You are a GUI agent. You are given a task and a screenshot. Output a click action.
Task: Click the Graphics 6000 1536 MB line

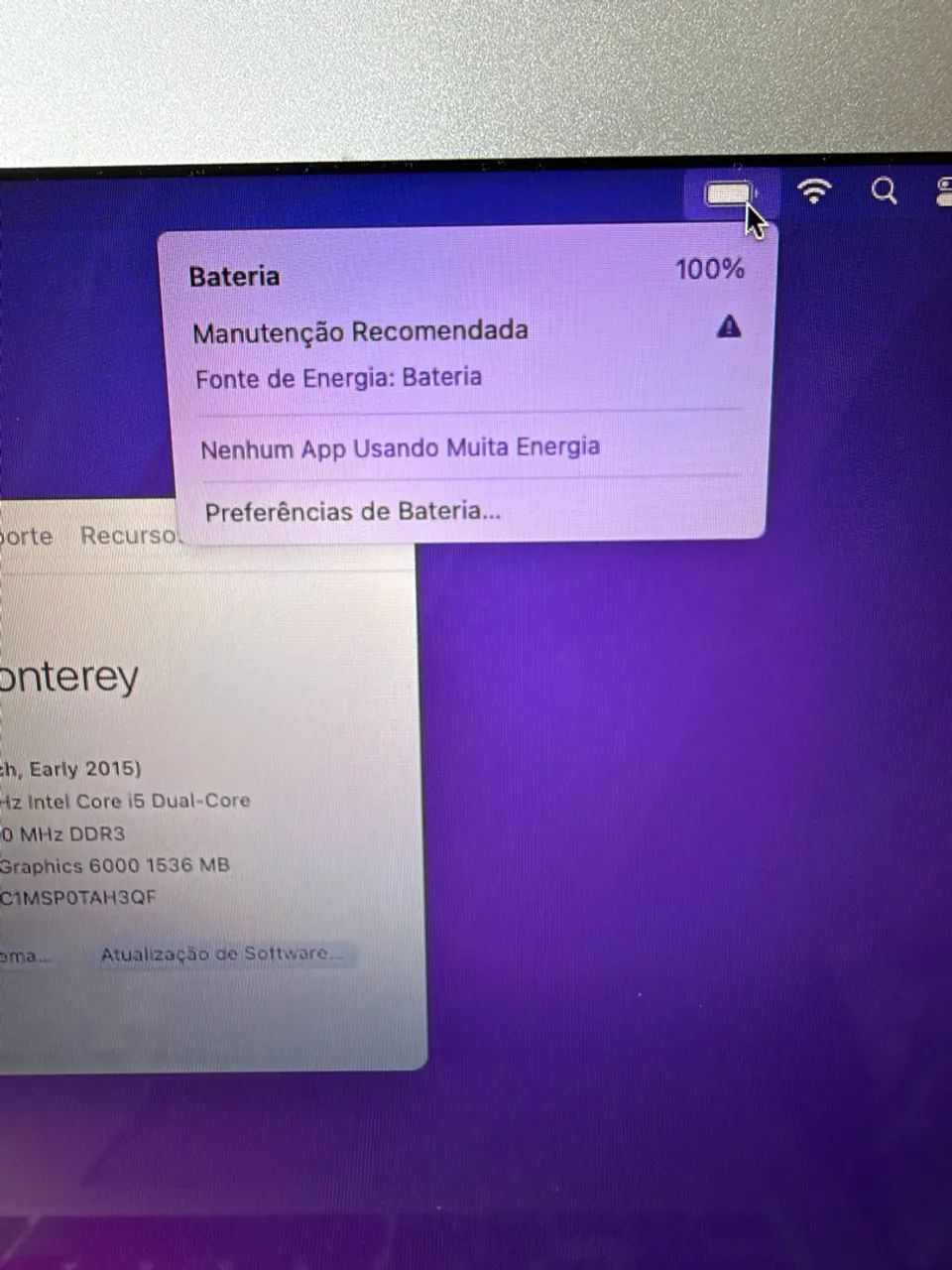coord(114,865)
